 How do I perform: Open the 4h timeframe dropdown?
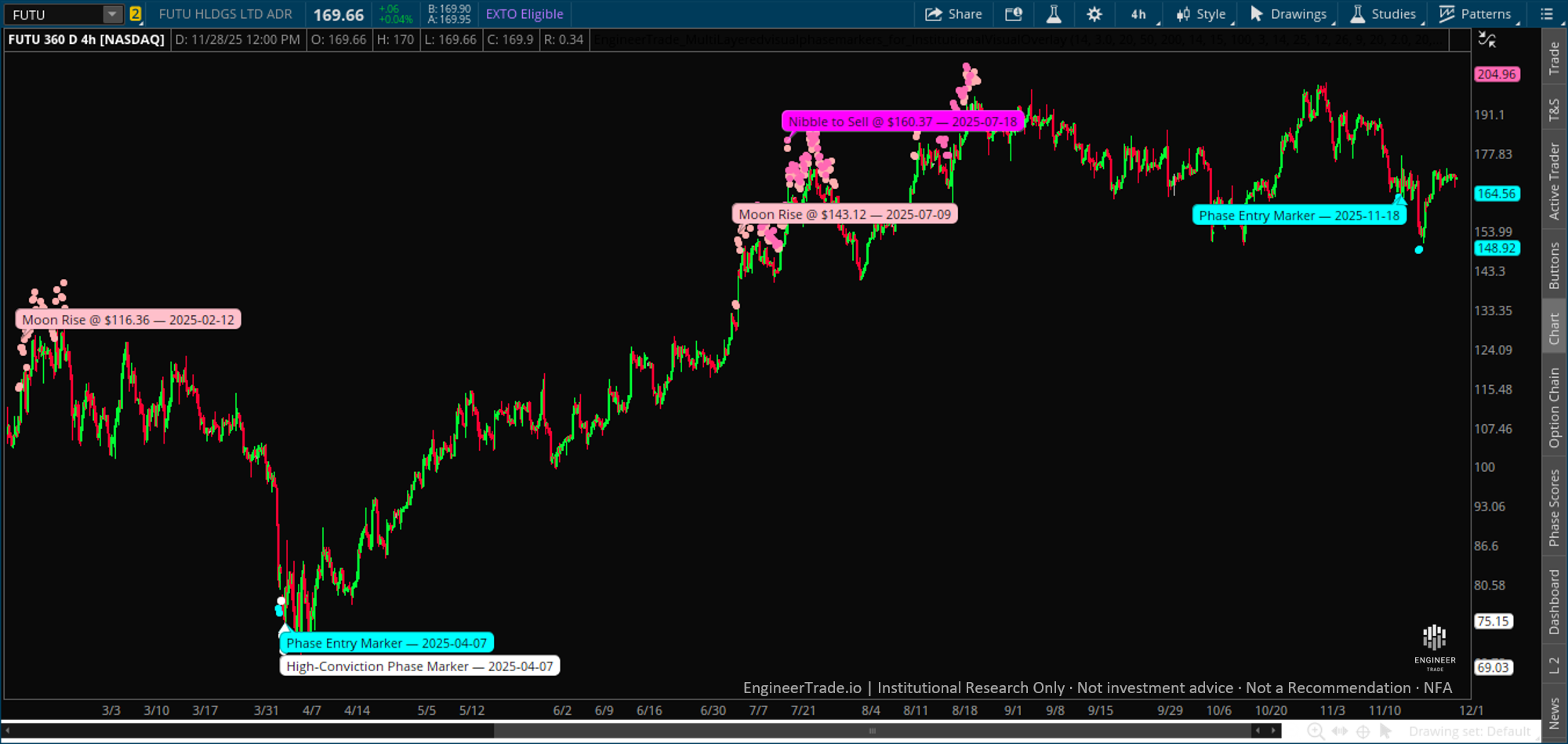(x=1139, y=14)
